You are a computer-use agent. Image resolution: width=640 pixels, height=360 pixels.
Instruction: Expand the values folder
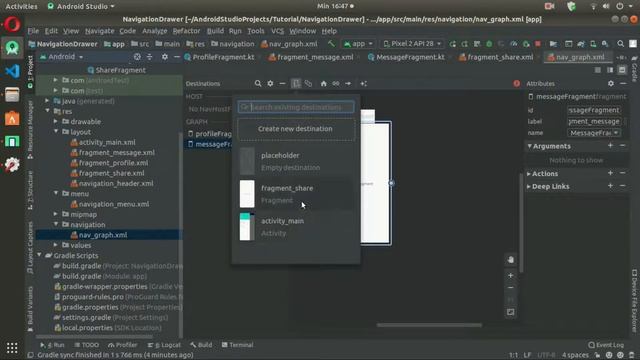click(x=56, y=245)
